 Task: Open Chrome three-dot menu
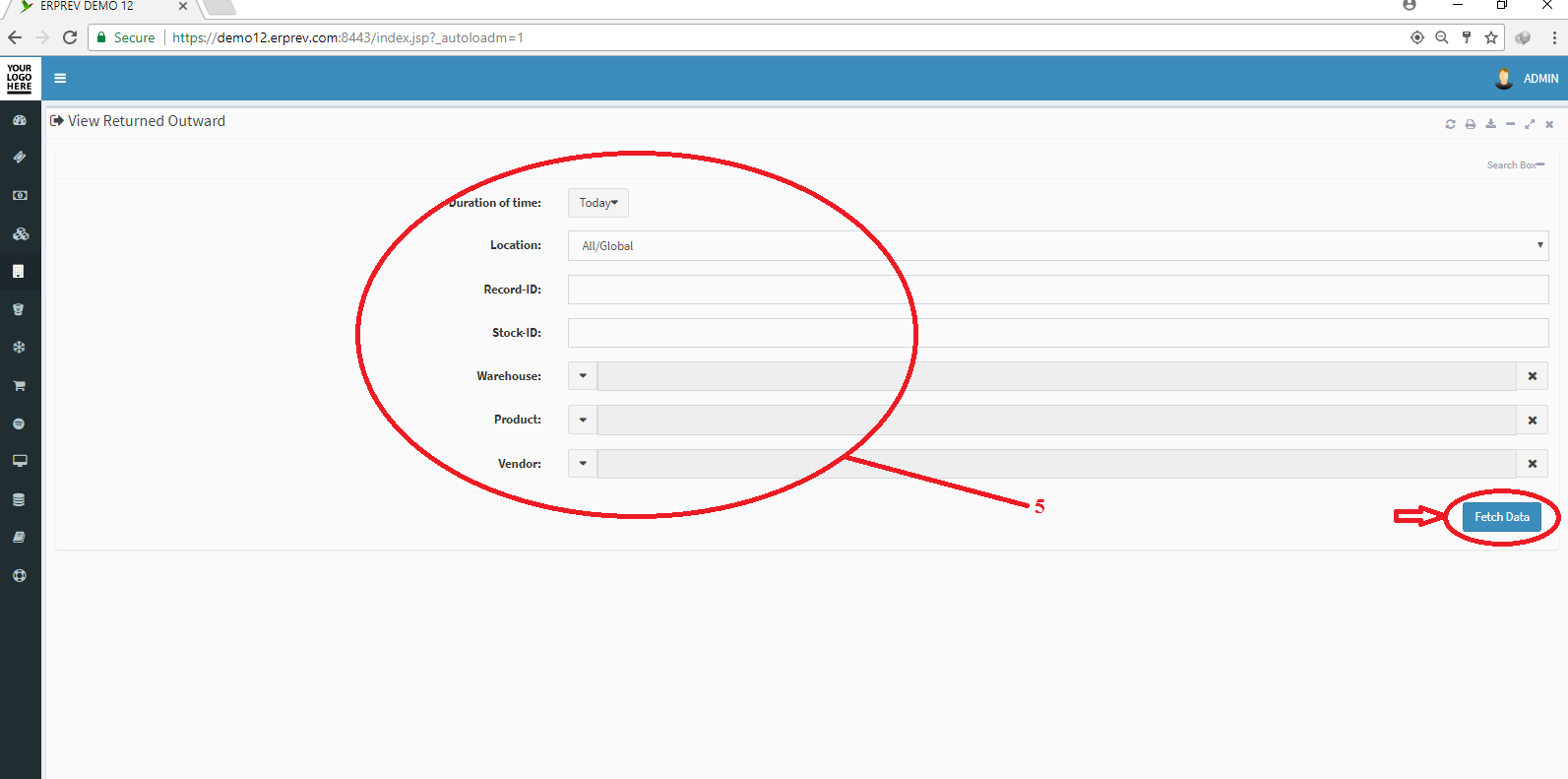tap(1554, 37)
